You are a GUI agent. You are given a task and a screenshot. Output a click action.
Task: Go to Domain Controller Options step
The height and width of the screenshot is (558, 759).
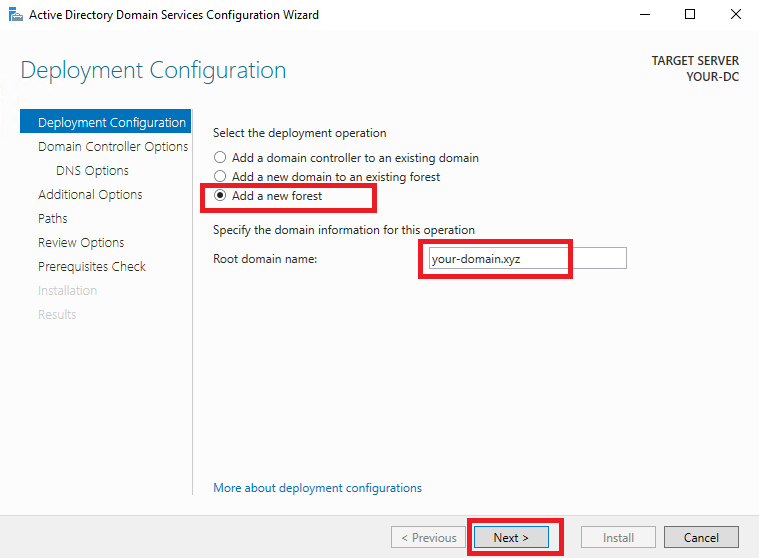113,146
